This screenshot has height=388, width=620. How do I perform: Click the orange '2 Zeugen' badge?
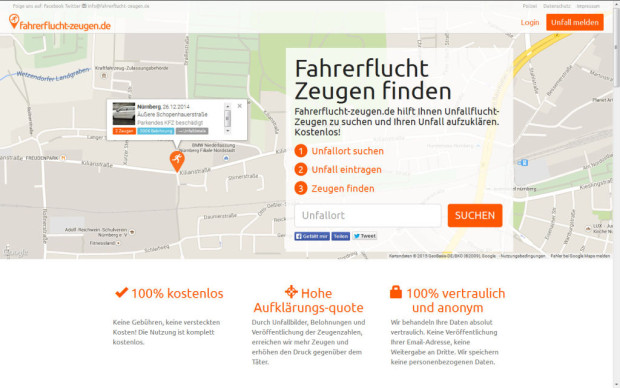(124, 131)
